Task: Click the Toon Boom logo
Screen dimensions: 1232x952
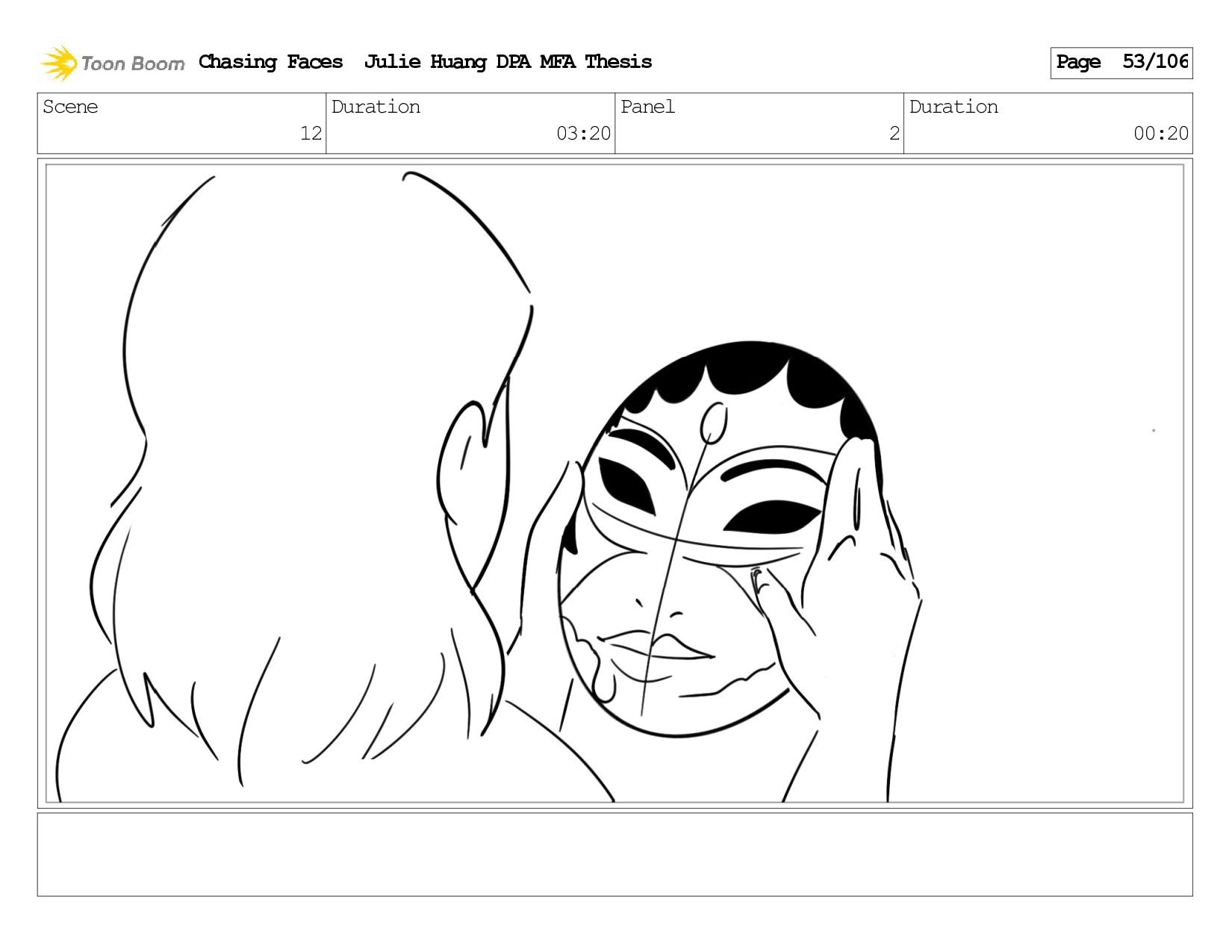Action: [x=112, y=63]
